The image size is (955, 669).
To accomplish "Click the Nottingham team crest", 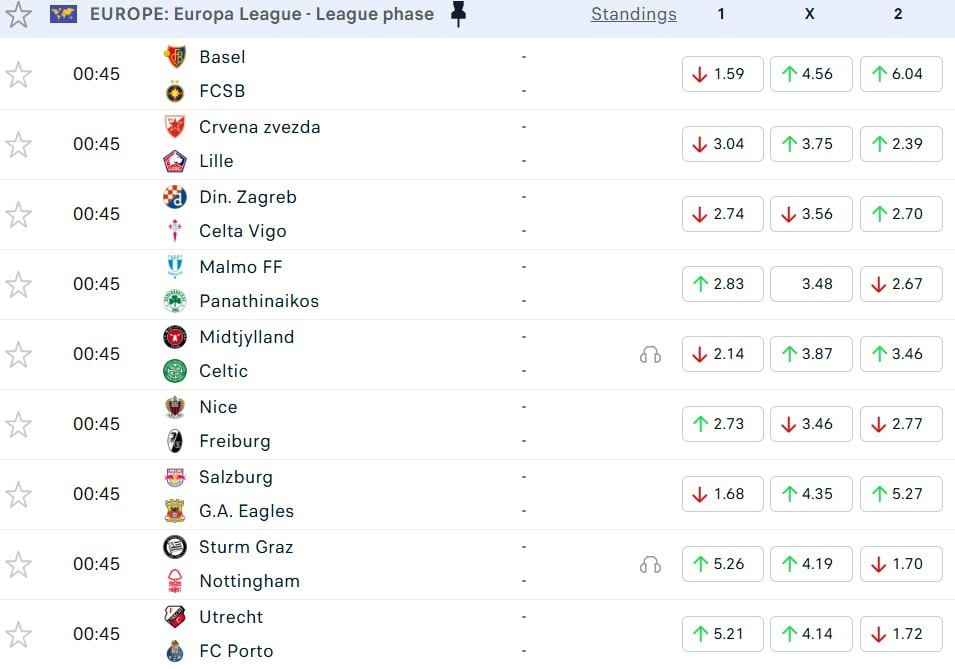I will 175,581.
